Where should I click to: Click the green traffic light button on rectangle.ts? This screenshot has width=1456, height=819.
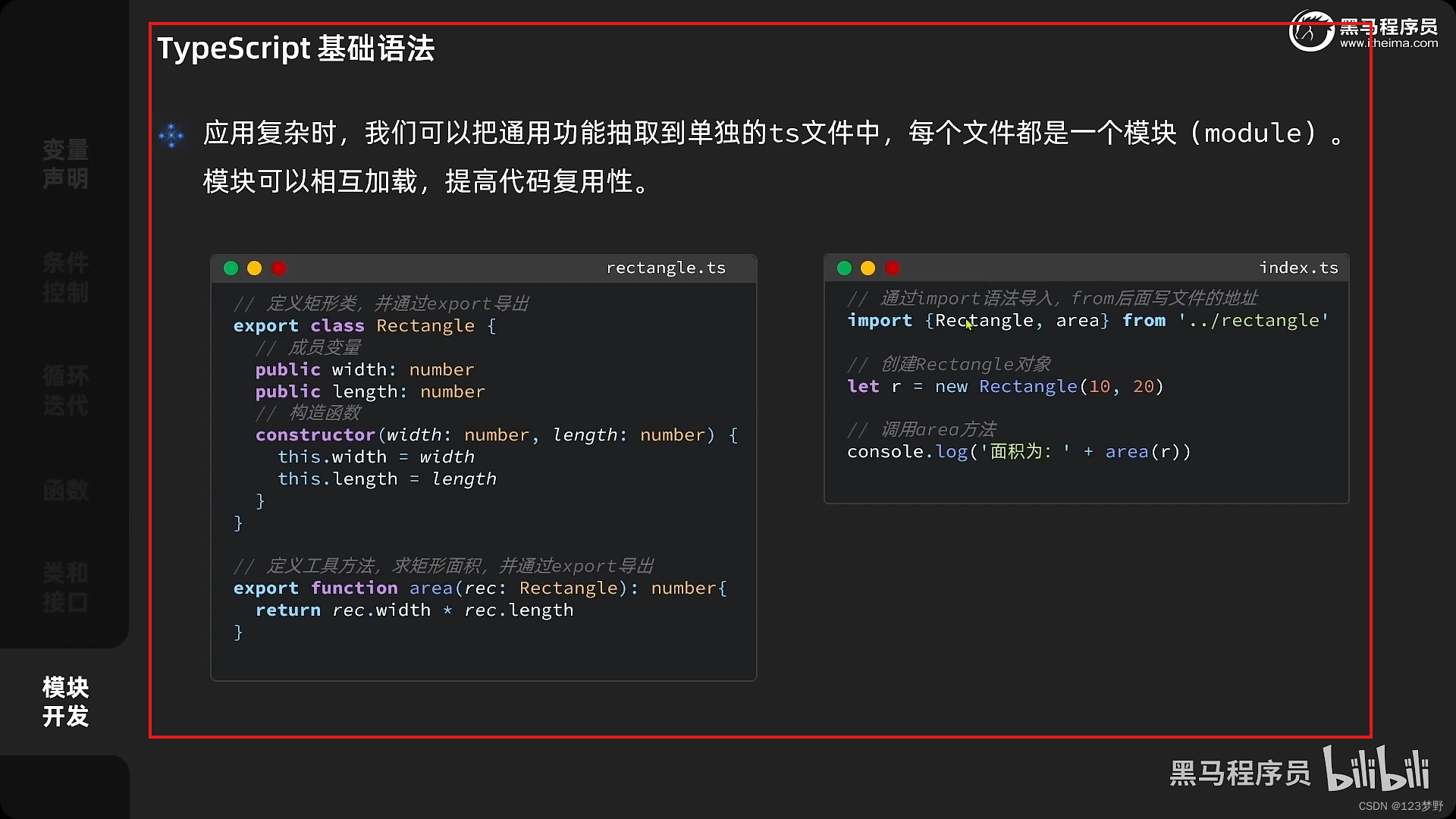pos(230,268)
